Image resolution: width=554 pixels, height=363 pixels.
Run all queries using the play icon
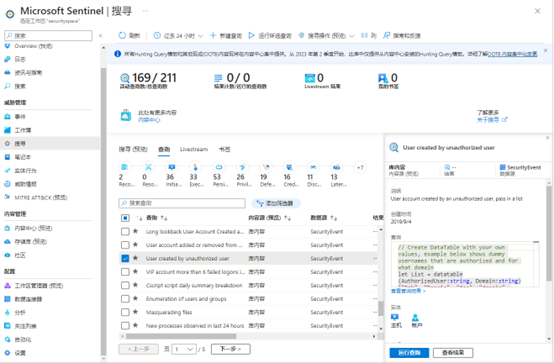[x=251, y=35]
